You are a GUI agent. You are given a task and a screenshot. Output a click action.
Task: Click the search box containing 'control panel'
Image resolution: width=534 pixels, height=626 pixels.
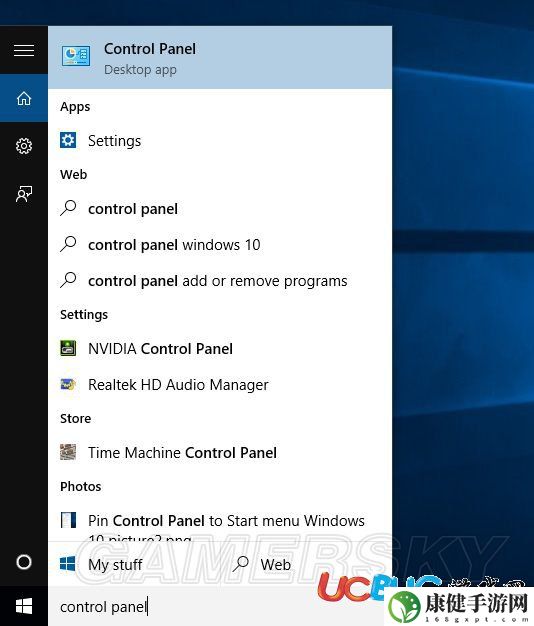216,606
